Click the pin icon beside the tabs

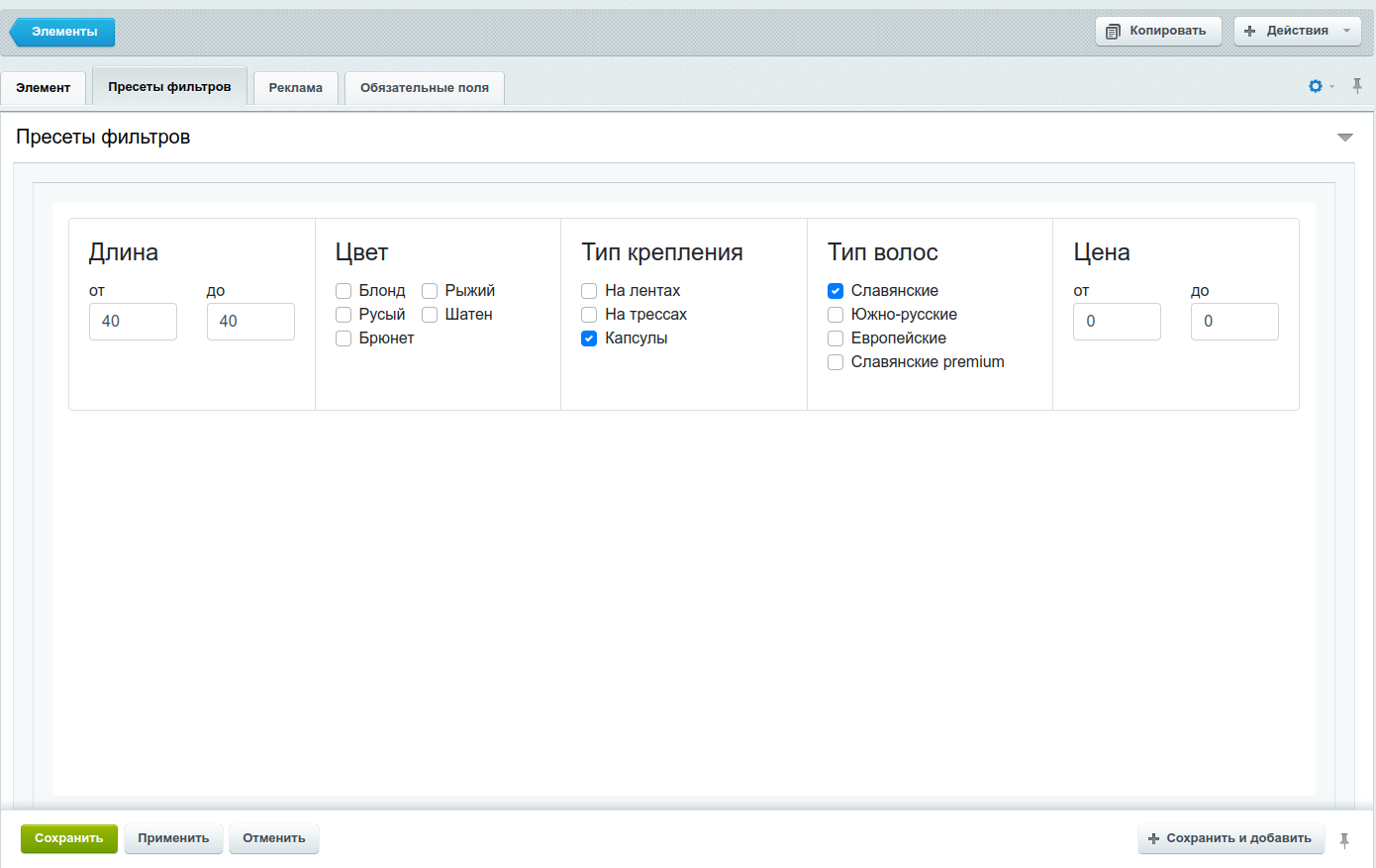(x=1357, y=86)
